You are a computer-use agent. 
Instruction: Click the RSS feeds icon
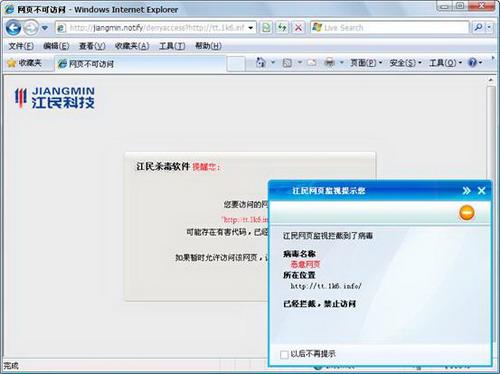[287, 63]
